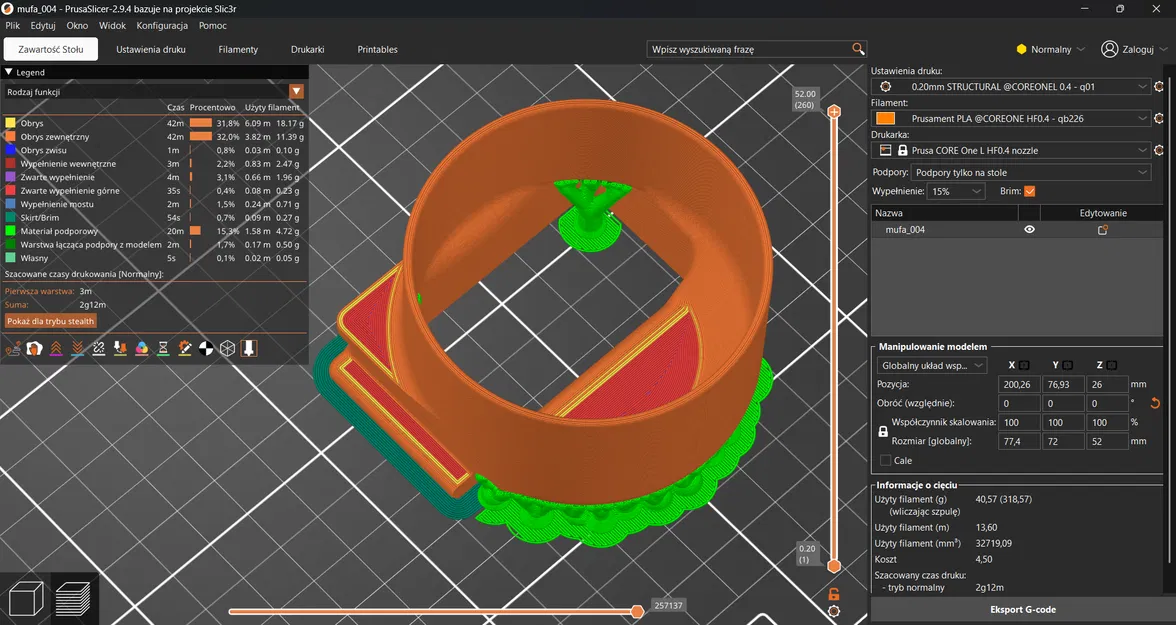Switch to the sliced layers preview icon
Image resolution: width=1176 pixels, height=625 pixels.
[x=74, y=599]
